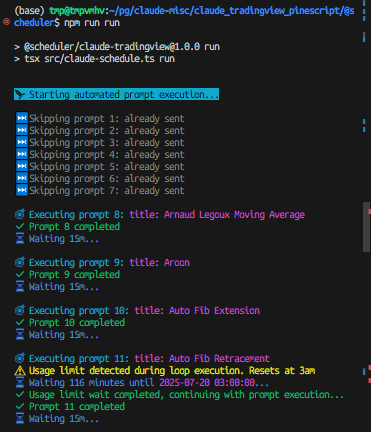Click '@scheduler/claude-tradingview@1.0.0 run' line
The height and width of the screenshot is (432, 371).
pos(122,47)
